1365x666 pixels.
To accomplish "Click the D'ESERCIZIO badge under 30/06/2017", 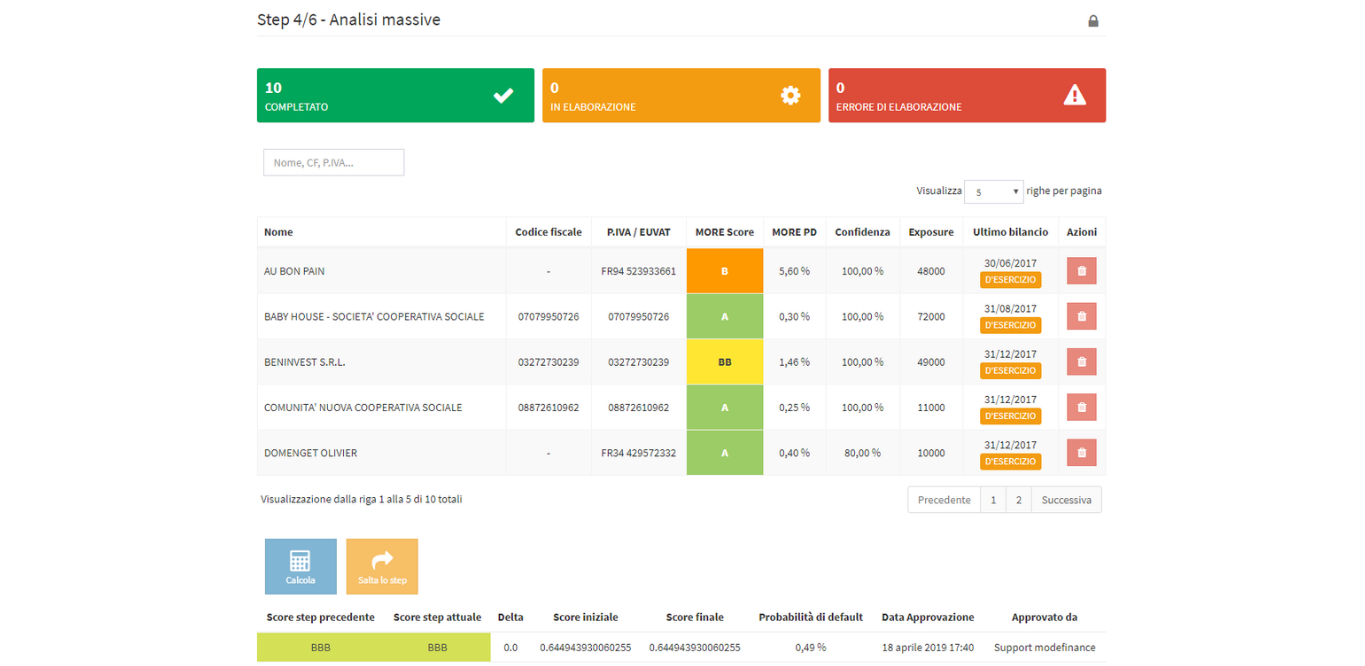I will coord(1010,280).
